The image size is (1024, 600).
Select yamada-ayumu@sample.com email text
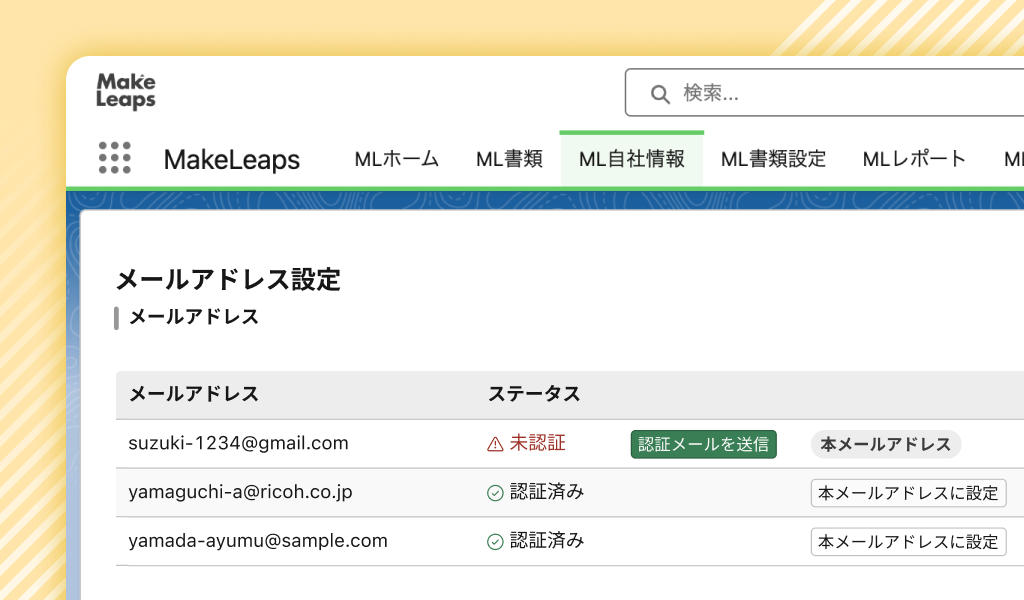click(258, 541)
